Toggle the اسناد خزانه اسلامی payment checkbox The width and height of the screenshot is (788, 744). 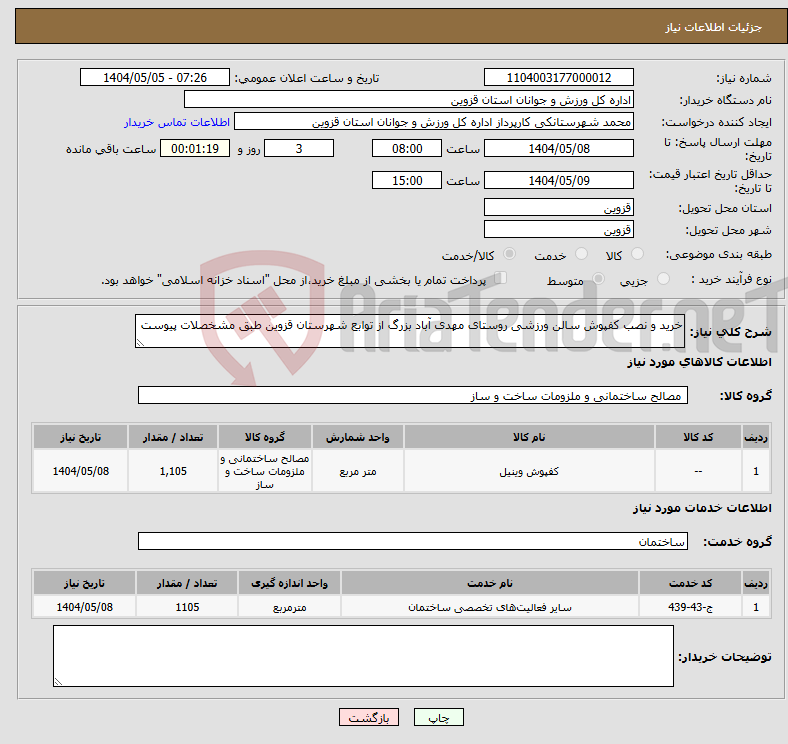pyautogui.click(x=502, y=279)
